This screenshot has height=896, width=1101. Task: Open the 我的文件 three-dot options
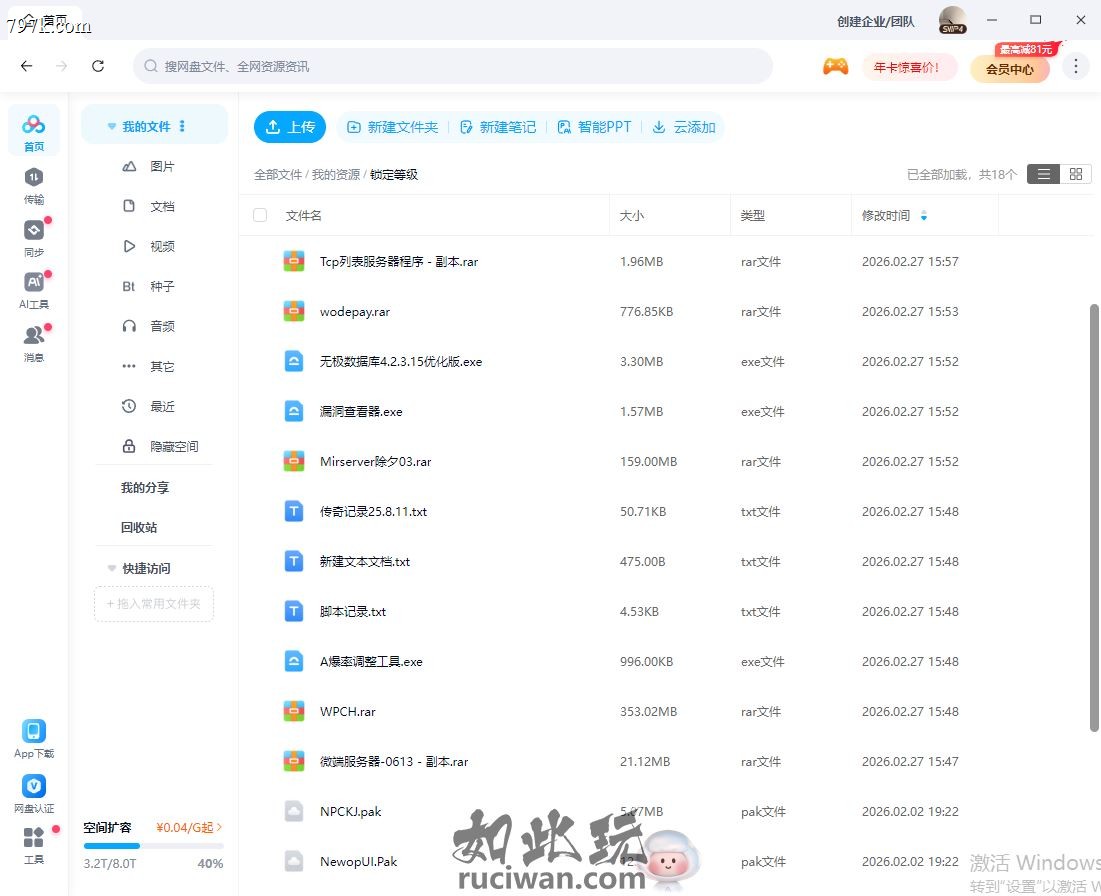pos(182,126)
